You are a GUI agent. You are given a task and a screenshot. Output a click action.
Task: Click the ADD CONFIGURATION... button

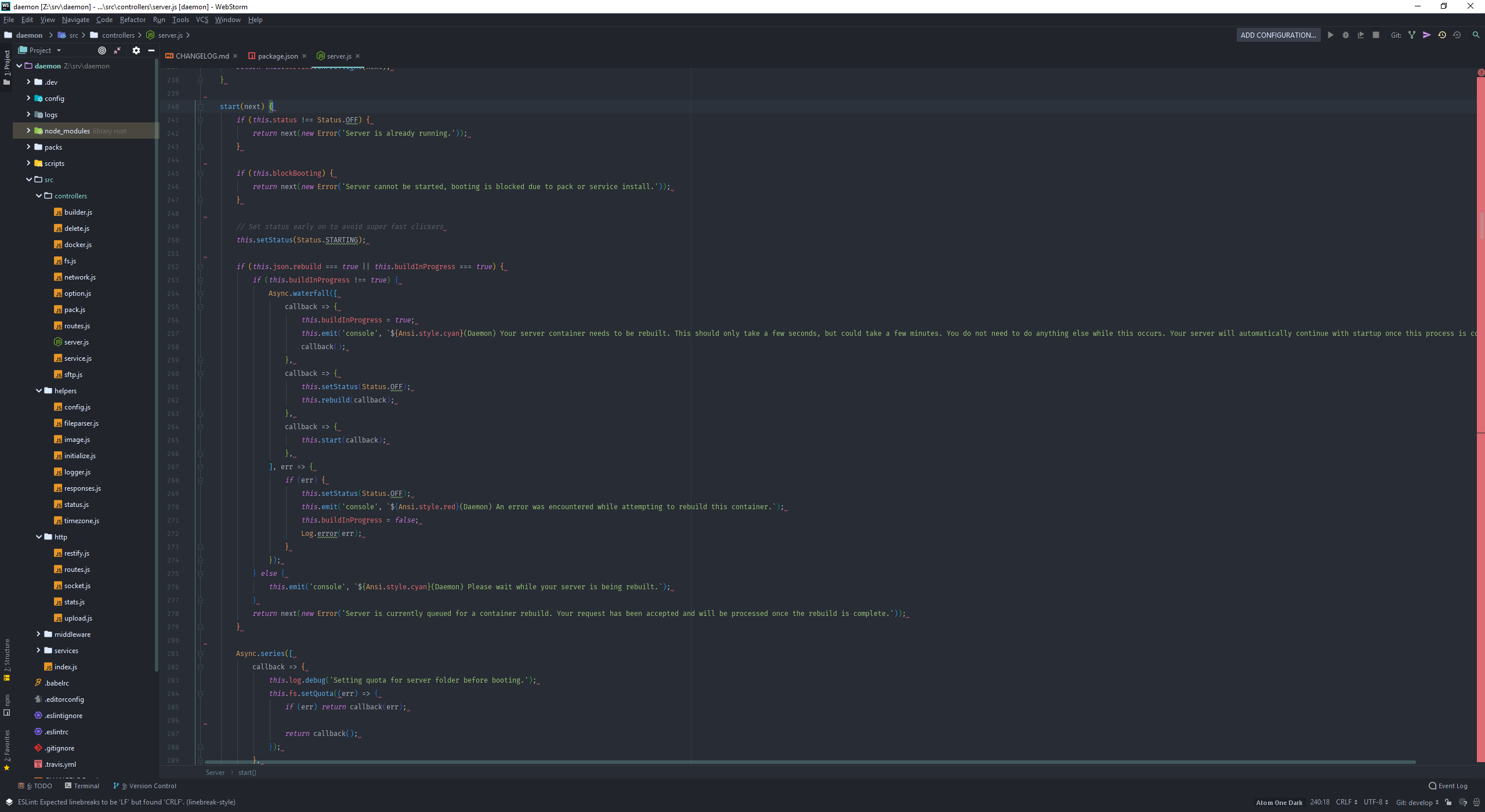coord(1278,35)
